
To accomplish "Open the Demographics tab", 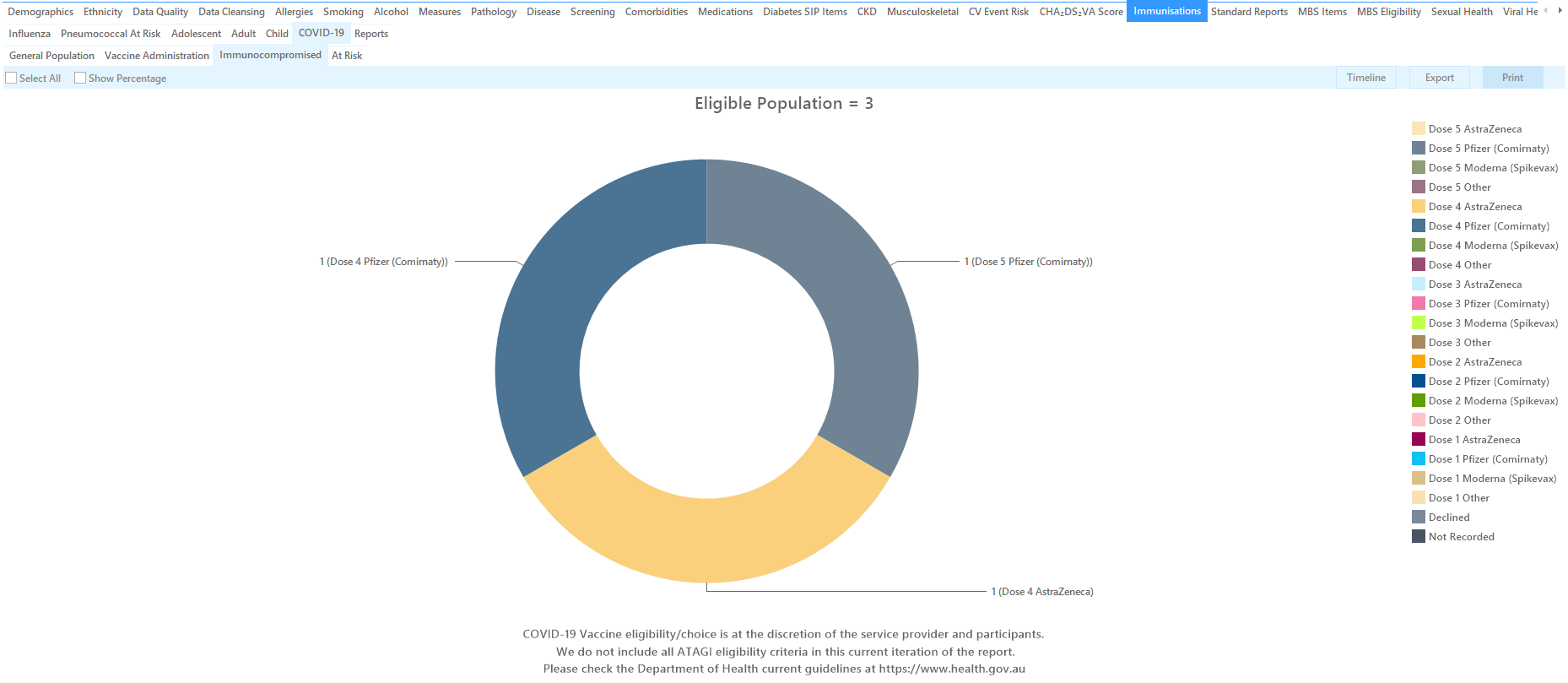I will point(41,12).
